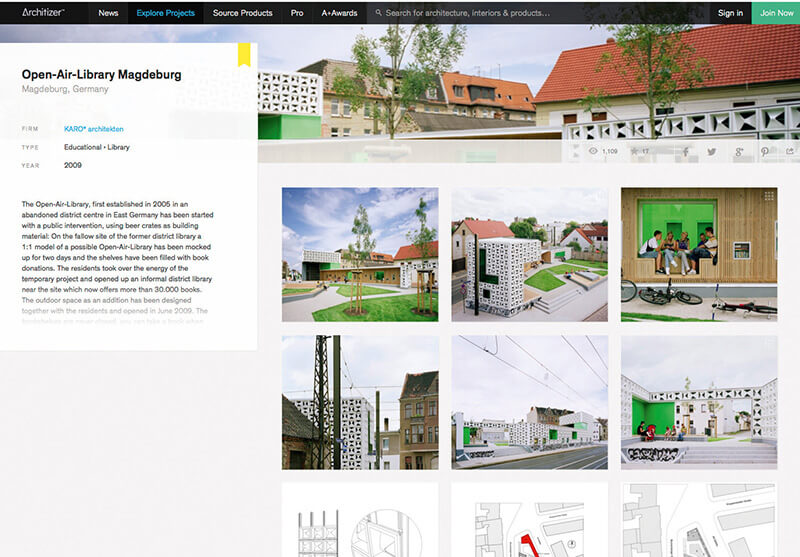Open photo of library with lawn and trees
This screenshot has height=557, width=800.
pos(360,255)
